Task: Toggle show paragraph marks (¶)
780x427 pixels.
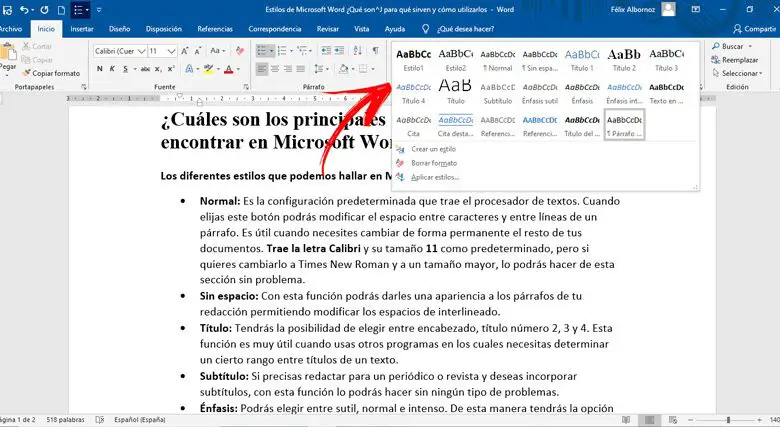Action: (376, 51)
